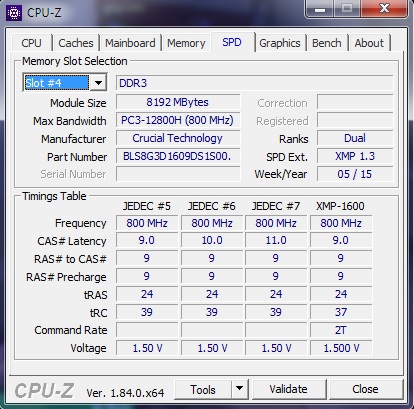Open the Graphics tab
Viewport: 414px width, 409px height.
point(280,43)
